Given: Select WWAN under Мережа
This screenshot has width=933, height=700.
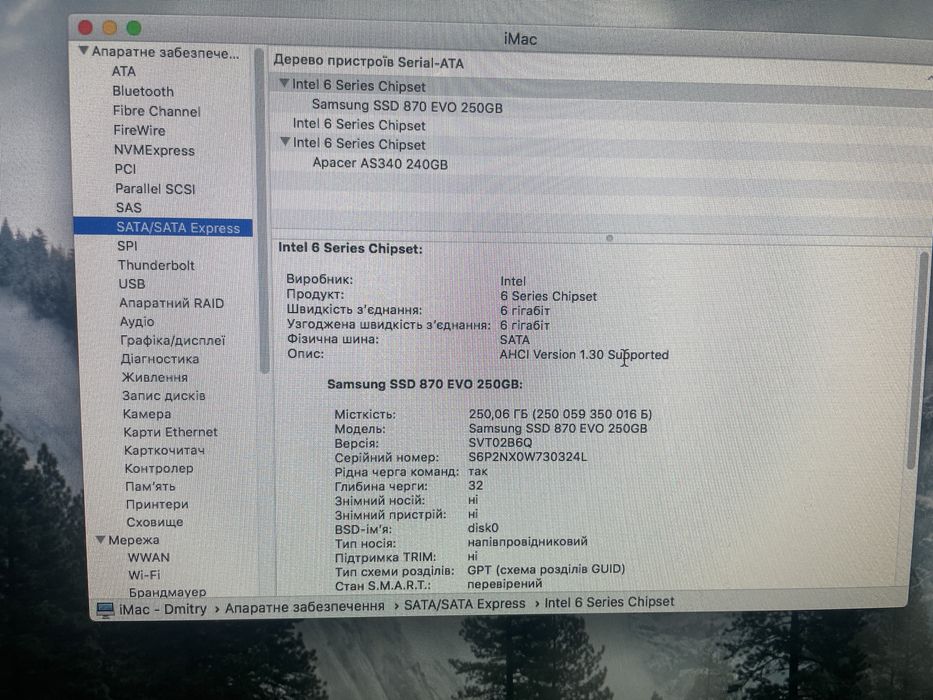Looking at the screenshot, I should click(x=149, y=558).
